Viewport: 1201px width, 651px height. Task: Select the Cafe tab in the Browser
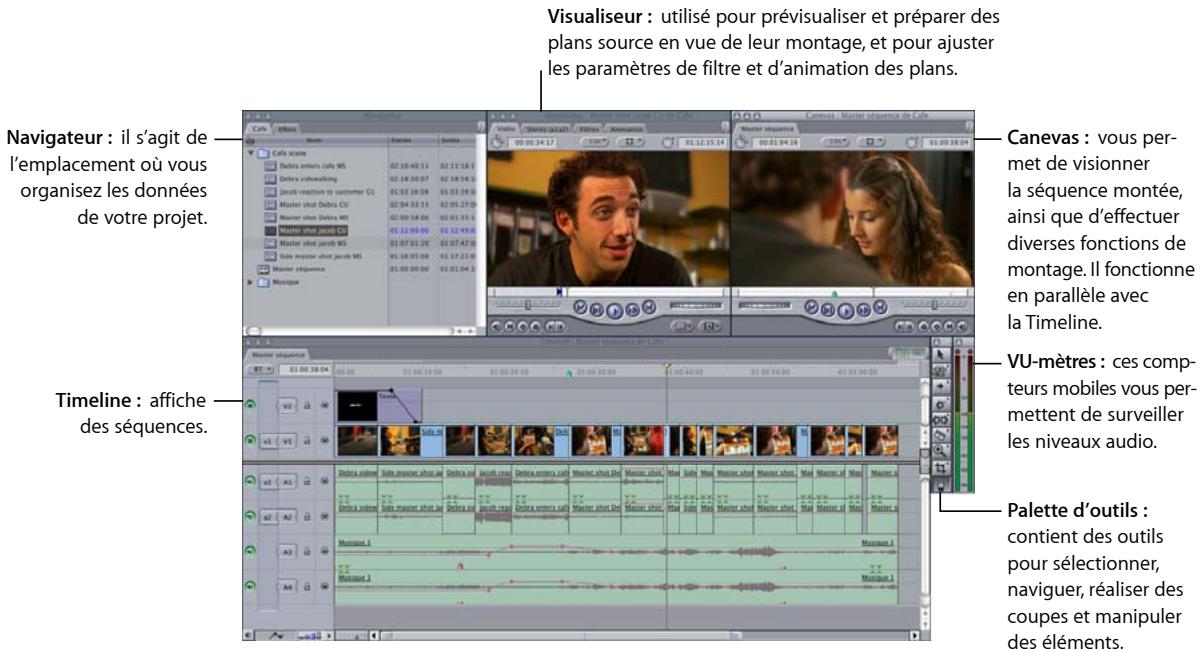coord(259,128)
